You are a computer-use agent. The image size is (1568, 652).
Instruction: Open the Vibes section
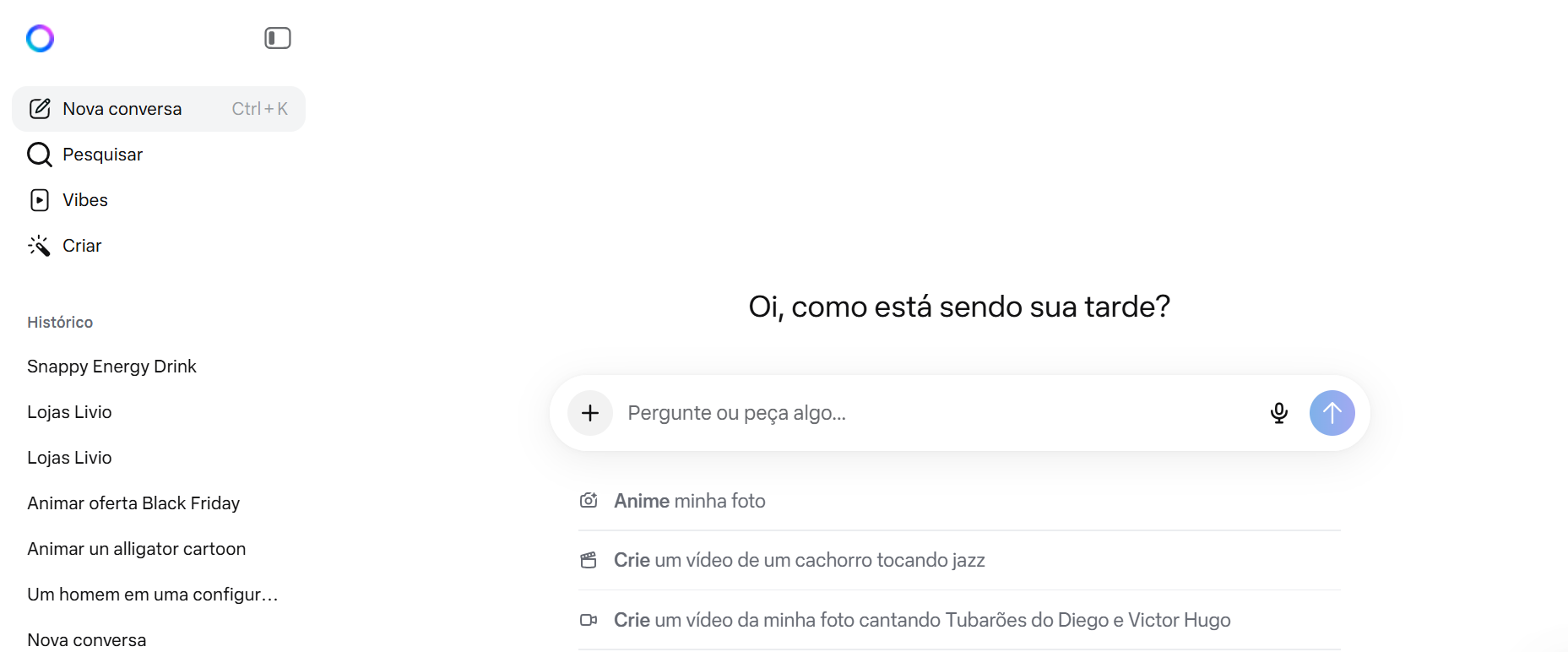click(84, 200)
